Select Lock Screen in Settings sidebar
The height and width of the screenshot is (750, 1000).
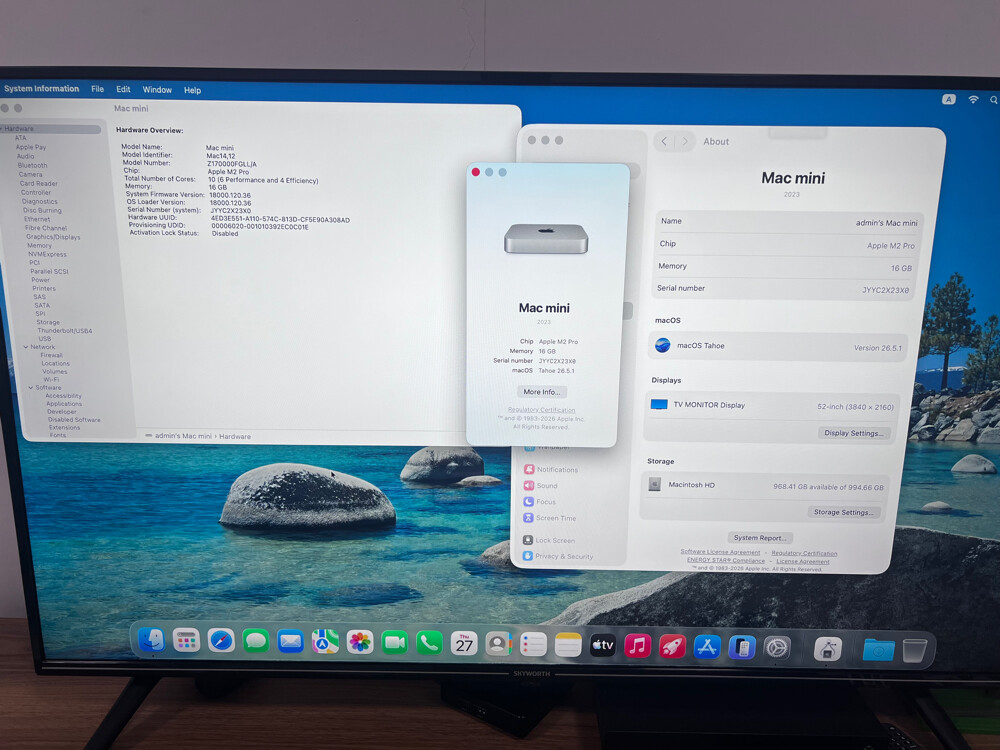point(549,540)
